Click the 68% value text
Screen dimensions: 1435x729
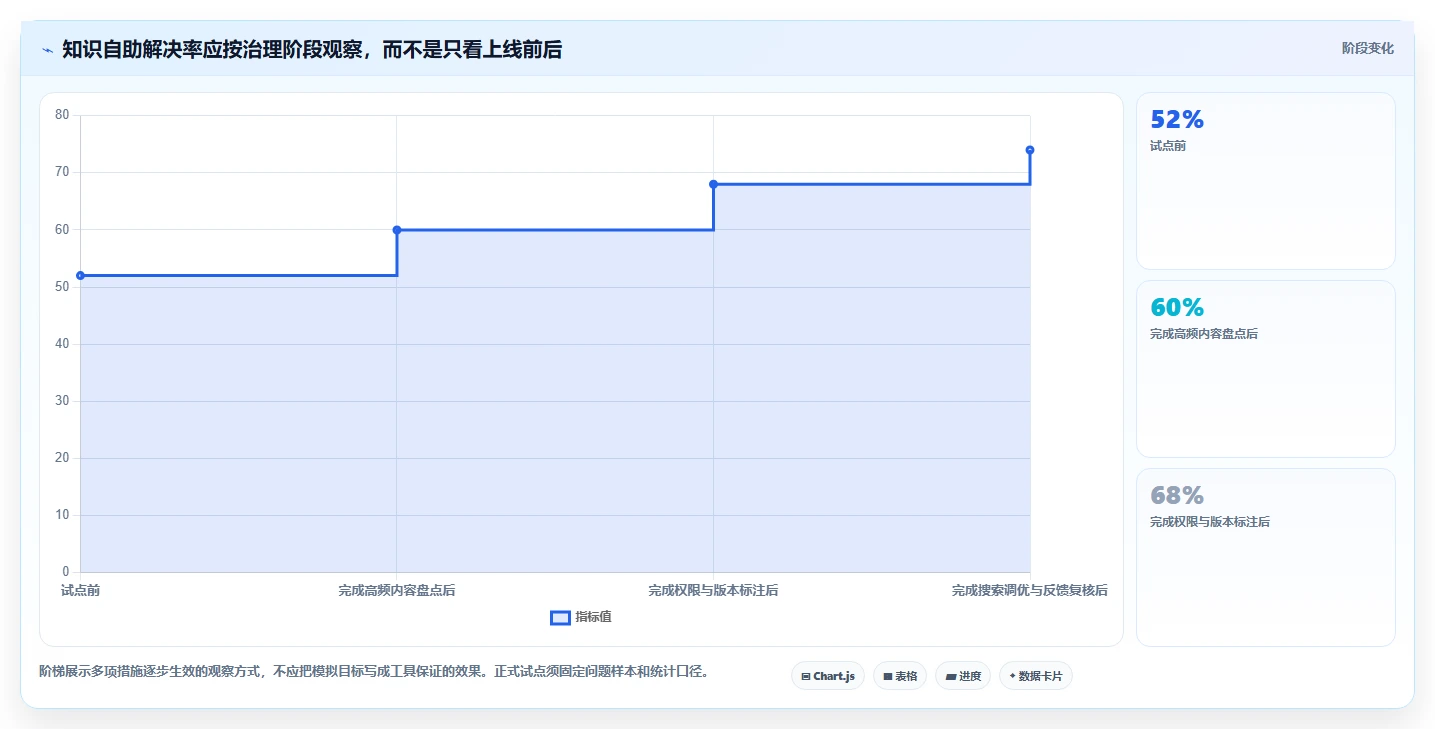[1177, 496]
